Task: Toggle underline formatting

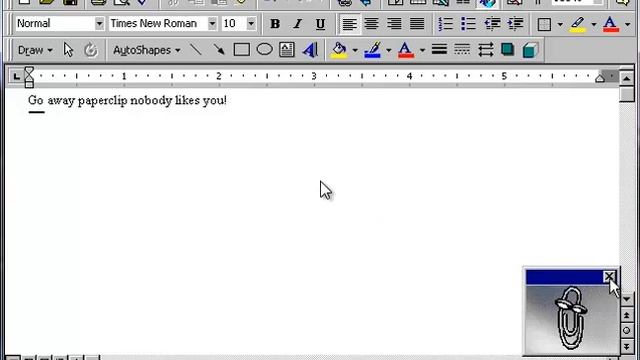Action: tap(320, 24)
